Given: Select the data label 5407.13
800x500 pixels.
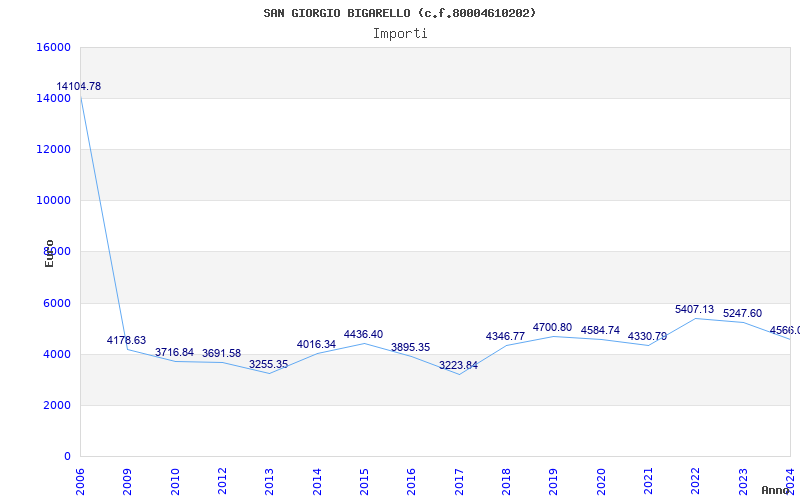Looking at the screenshot, I should (694, 309).
